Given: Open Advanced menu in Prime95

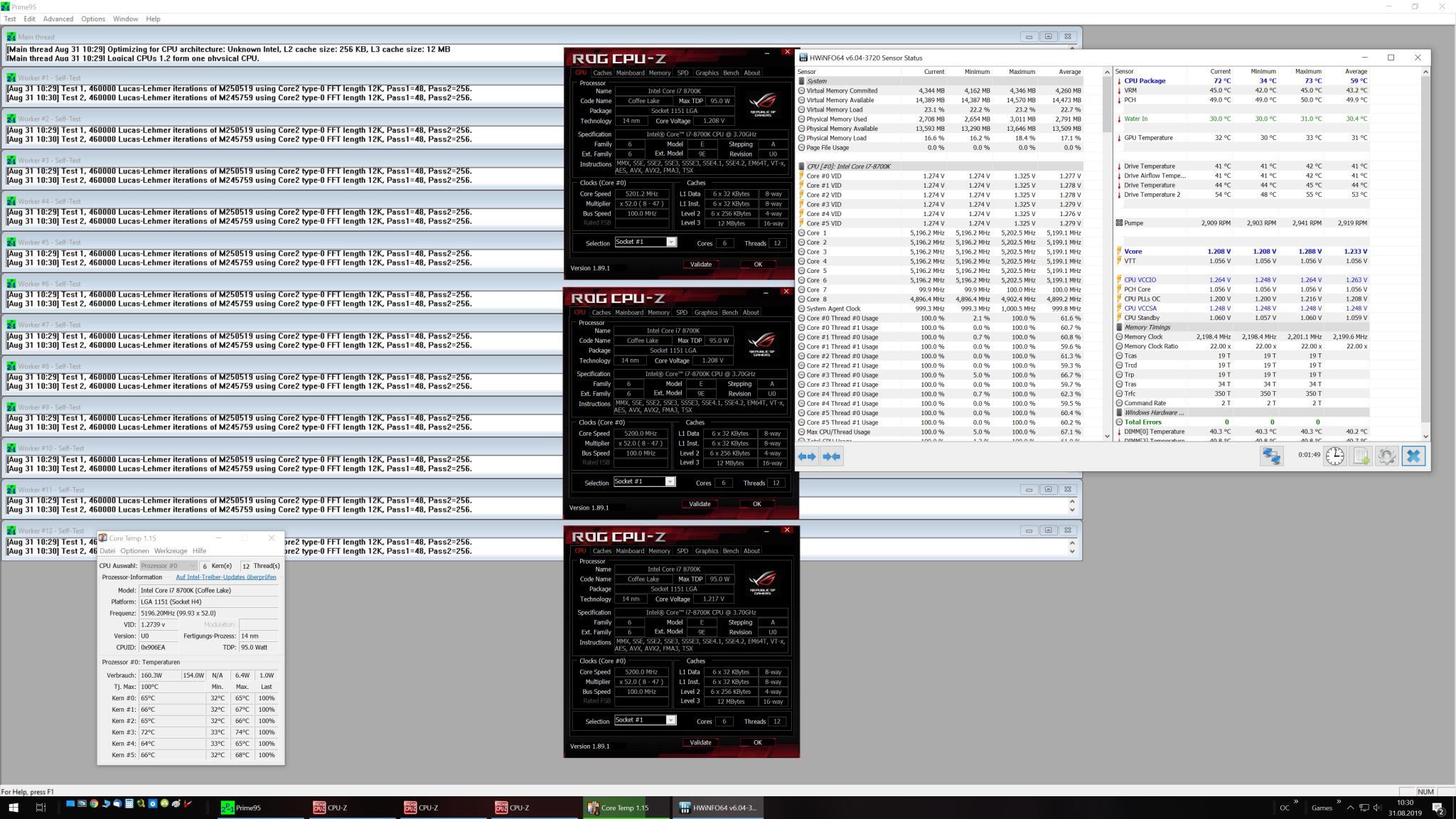Looking at the screenshot, I should point(58,18).
